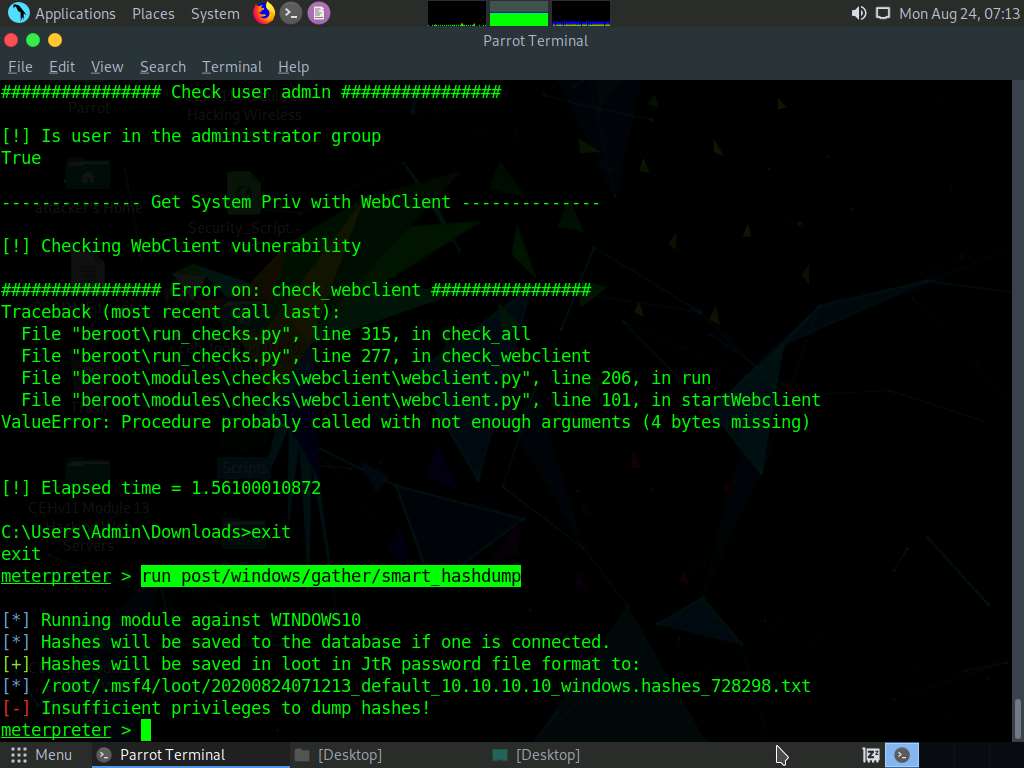
Task: Select second [Desktop] taskbar entry
Action: point(536,755)
